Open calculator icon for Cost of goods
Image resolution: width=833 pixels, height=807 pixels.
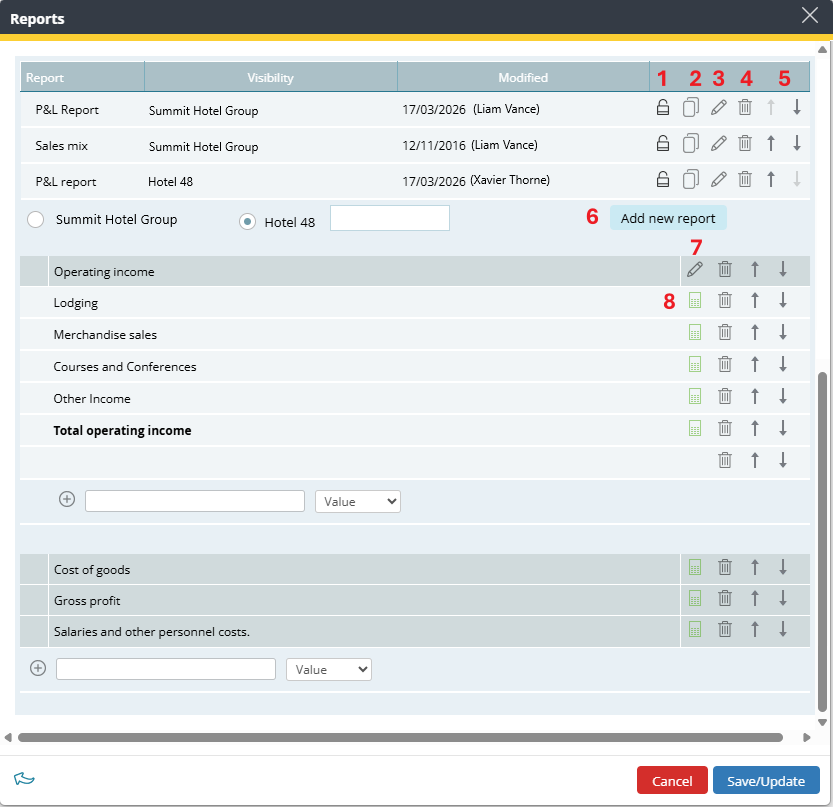pos(695,568)
